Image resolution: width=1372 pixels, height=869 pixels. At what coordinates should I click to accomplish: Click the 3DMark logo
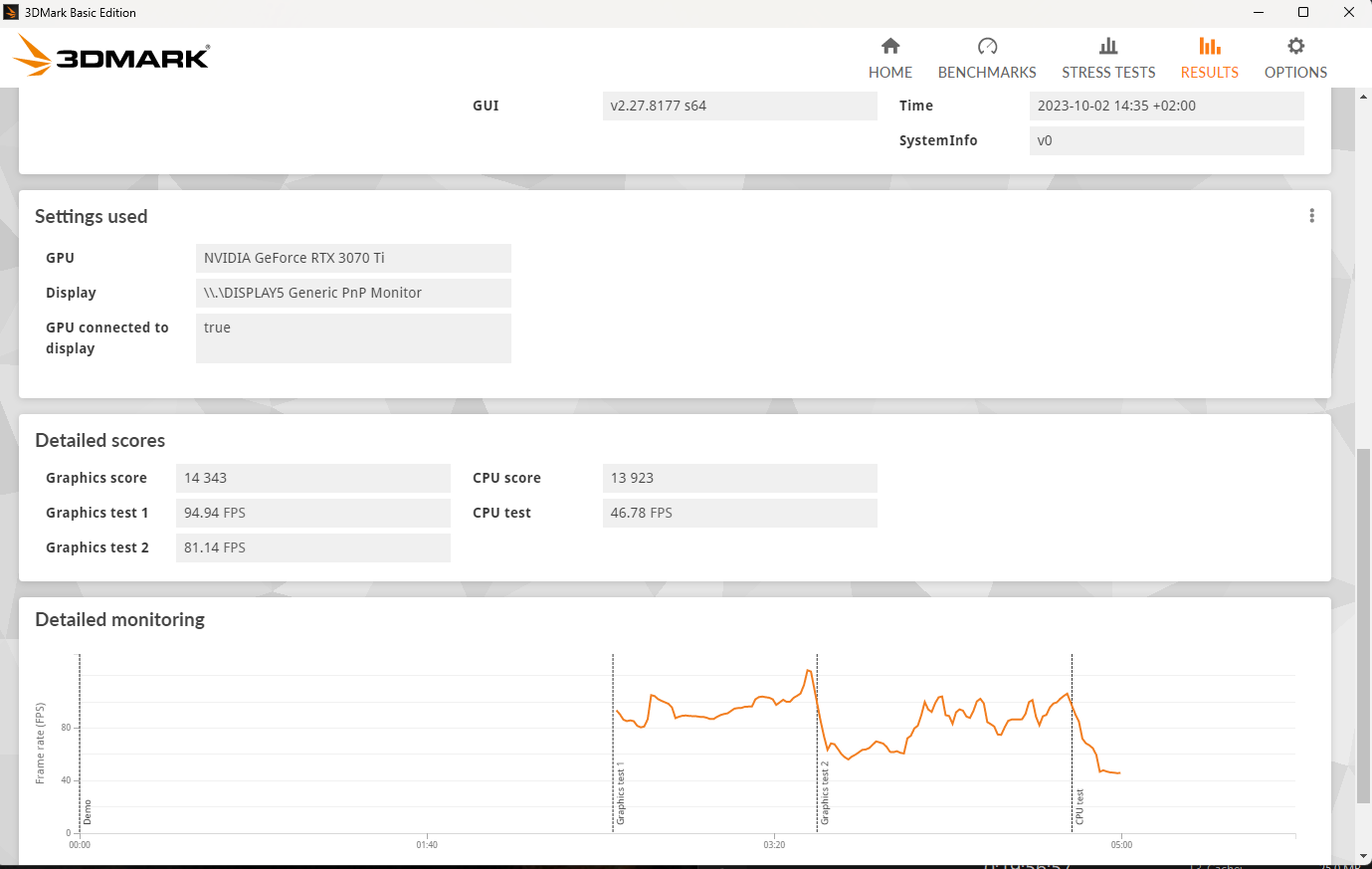[x=112, y=57]
